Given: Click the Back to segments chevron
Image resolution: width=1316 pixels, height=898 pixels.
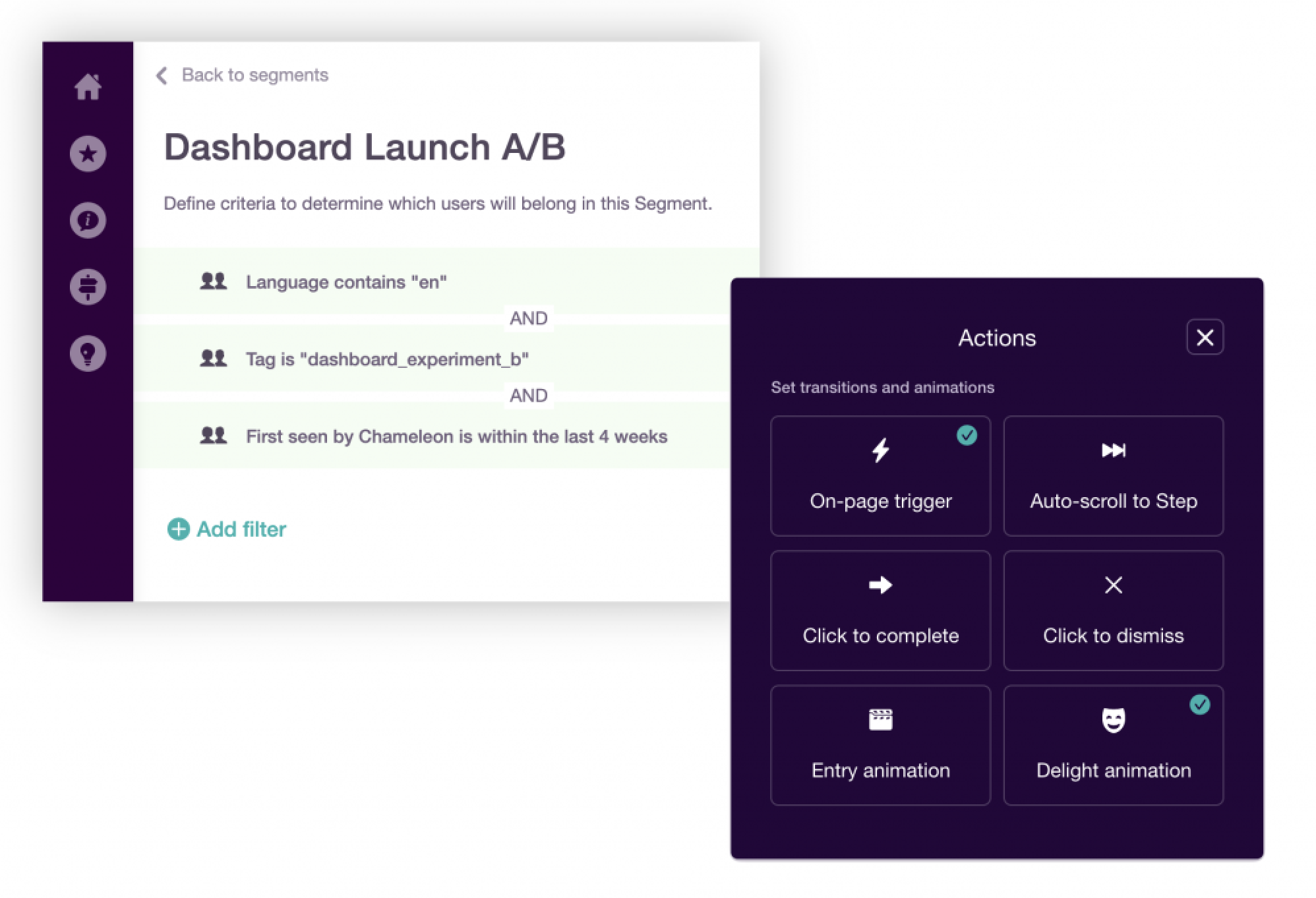Looking at the screenshot, I should point(162,75).
